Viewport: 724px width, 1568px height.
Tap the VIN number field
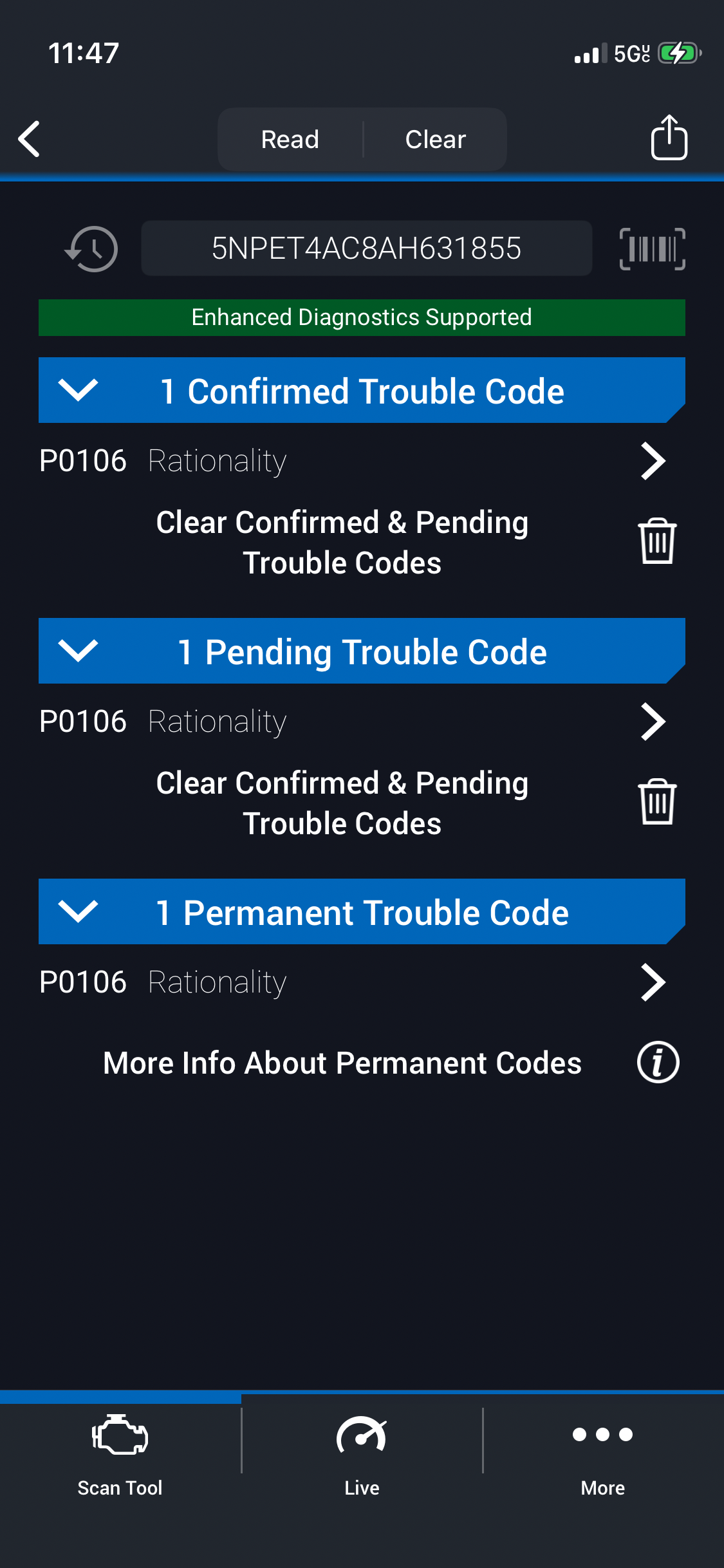[x=366, y=248]
